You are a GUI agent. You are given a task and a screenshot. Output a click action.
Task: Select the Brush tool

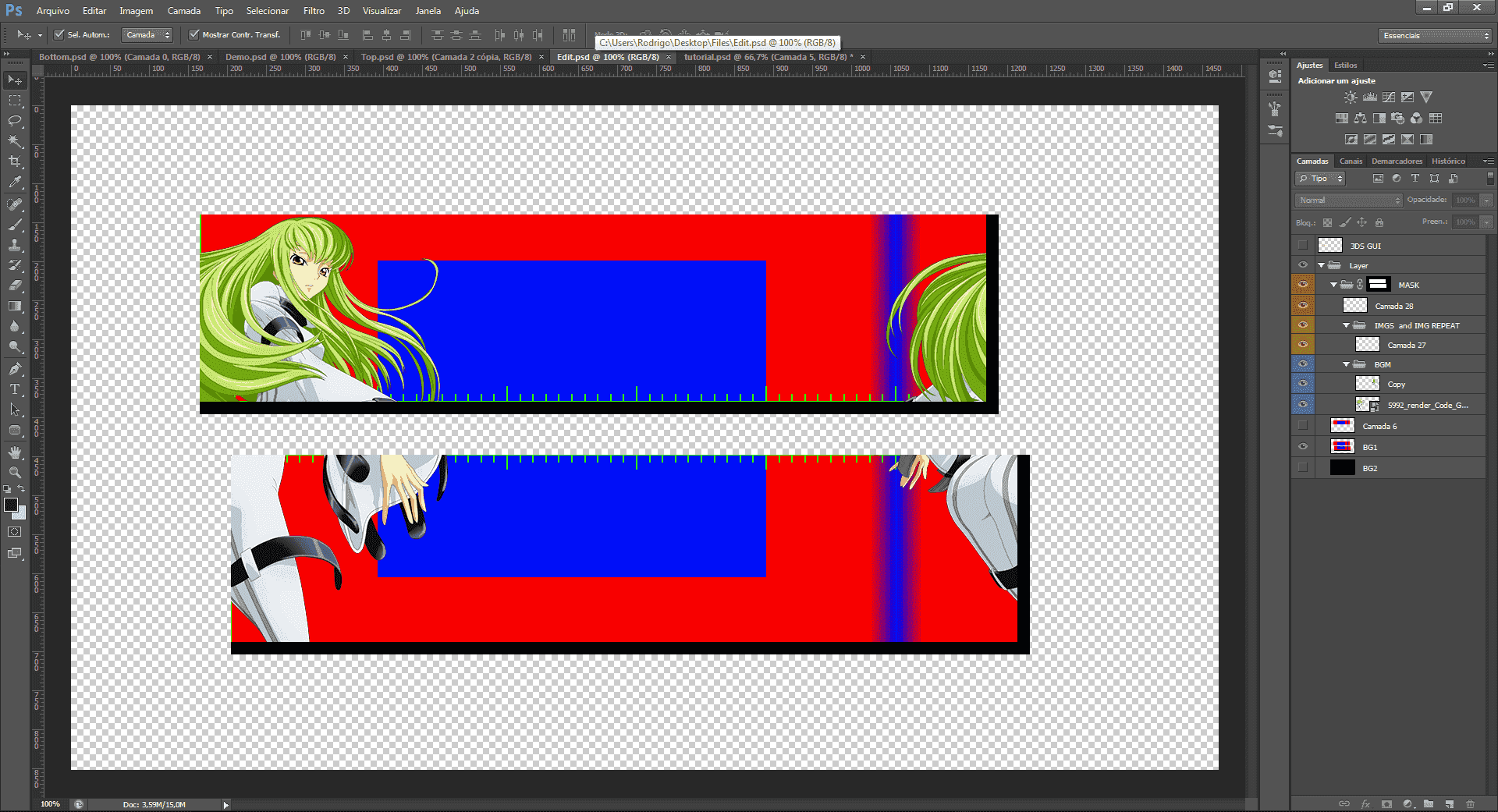click(15, 225)
